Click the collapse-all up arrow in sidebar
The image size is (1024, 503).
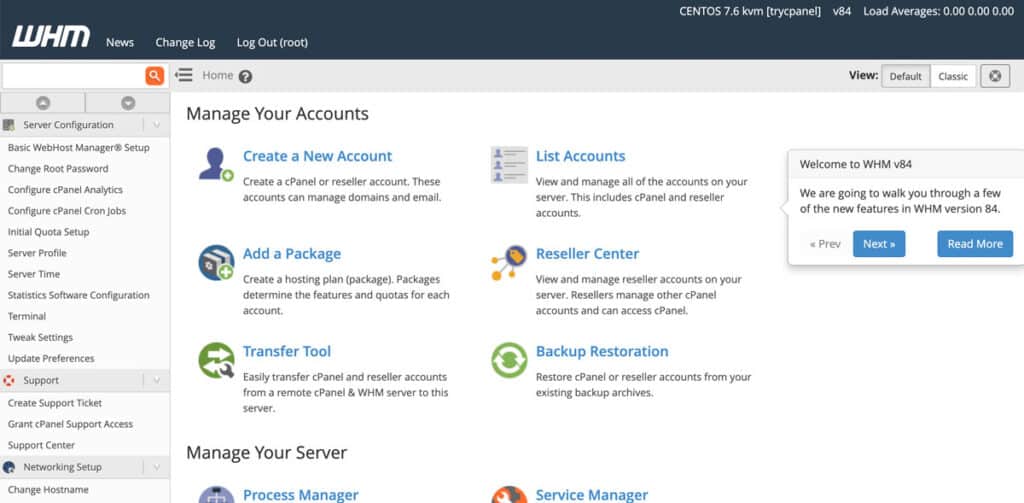tap(43, 103)
